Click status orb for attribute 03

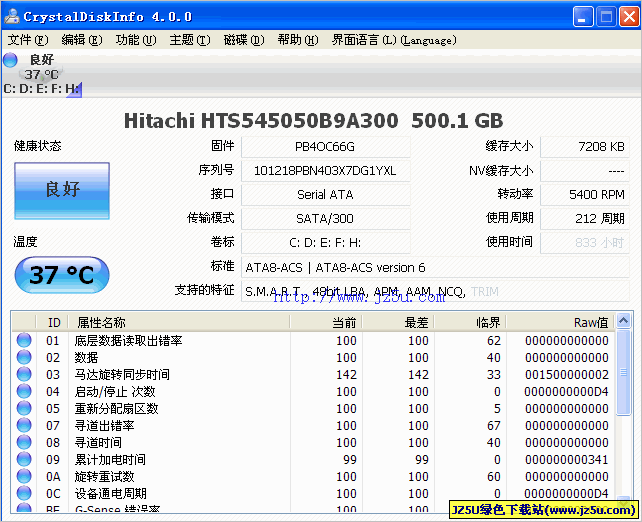(x=24, y=374)
